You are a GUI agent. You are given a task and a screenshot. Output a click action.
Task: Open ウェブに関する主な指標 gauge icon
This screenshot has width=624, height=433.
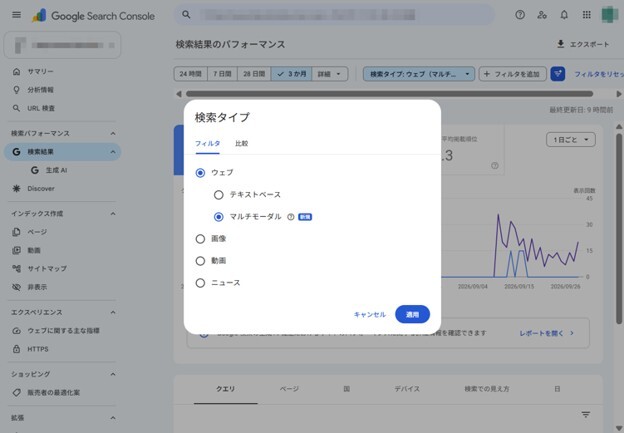click(16, 330)
